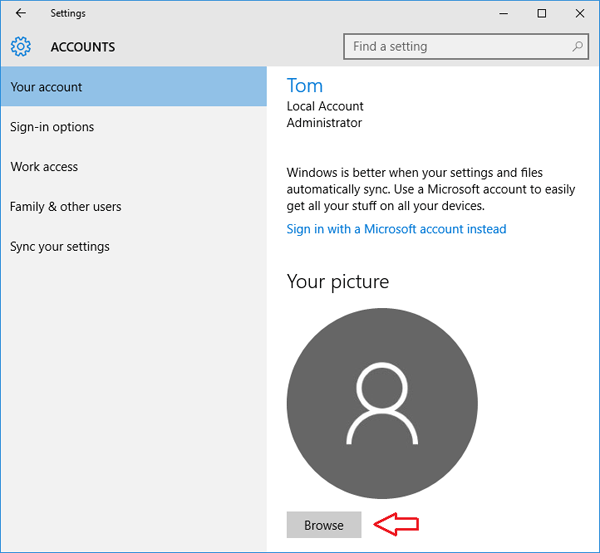600x553 pixels.
Task: Click the default user avatar picture
Action: pos(382,403)
